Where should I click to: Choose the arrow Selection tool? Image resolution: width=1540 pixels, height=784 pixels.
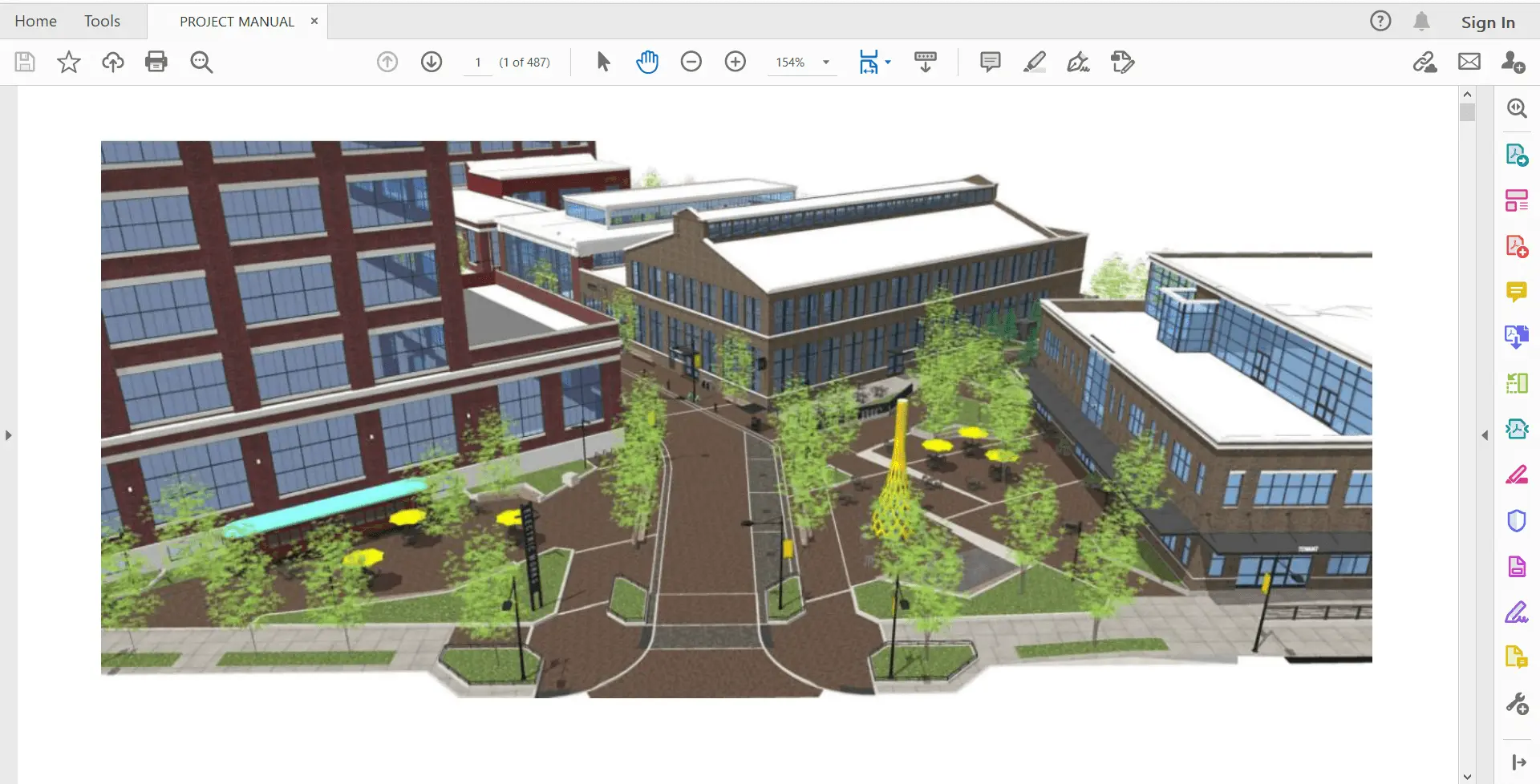click(603, 62)
